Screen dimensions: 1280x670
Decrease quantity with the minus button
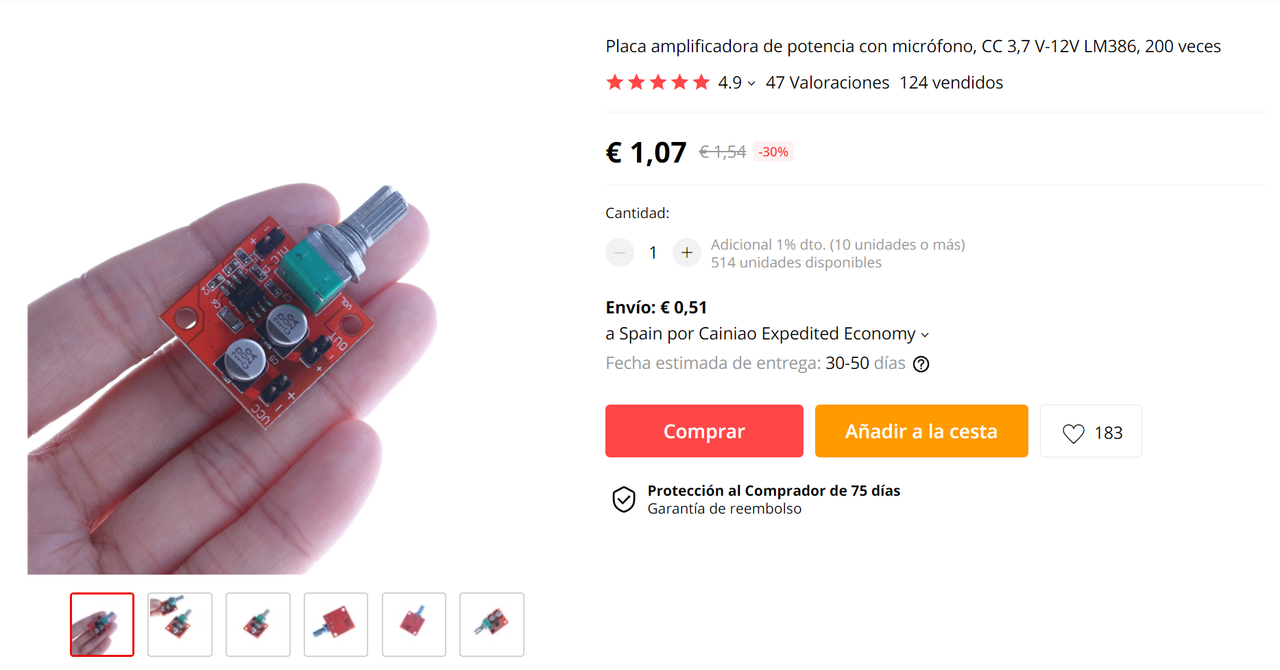point(620,252)
